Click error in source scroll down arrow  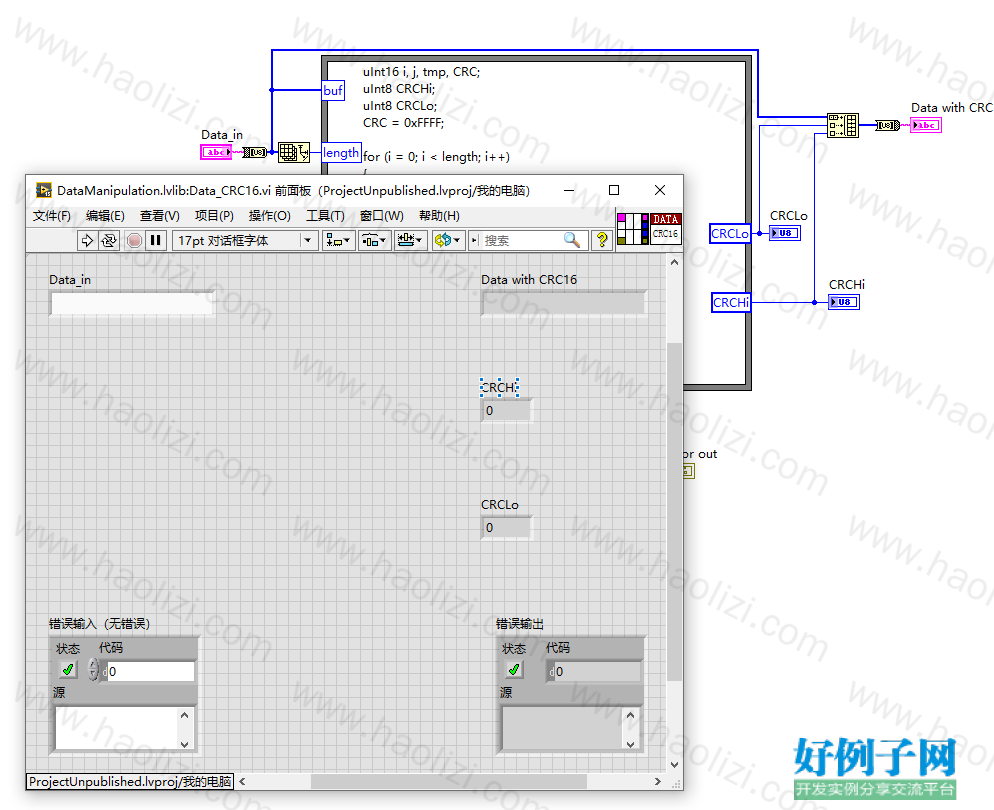(184, 744)
